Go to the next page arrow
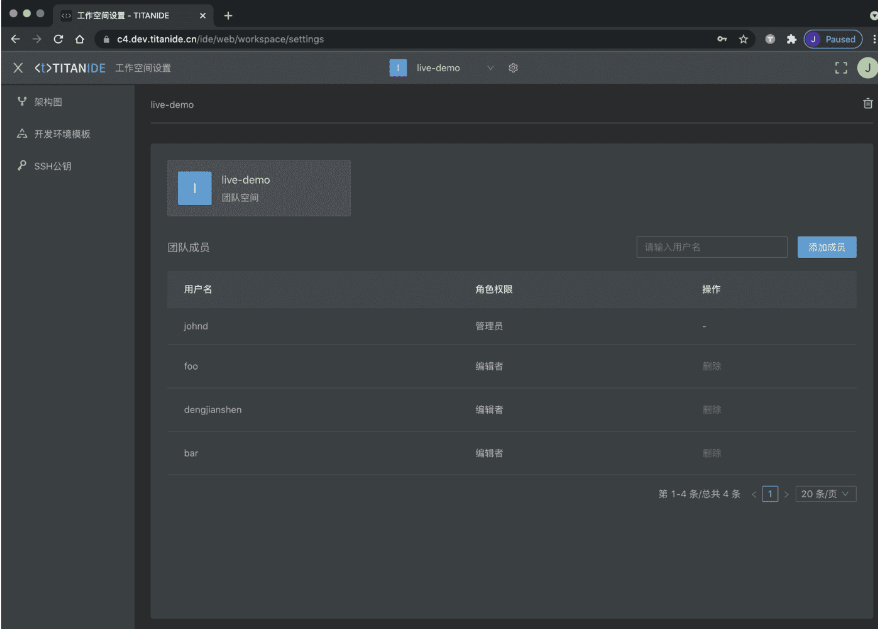 click(x=786, y=494)
